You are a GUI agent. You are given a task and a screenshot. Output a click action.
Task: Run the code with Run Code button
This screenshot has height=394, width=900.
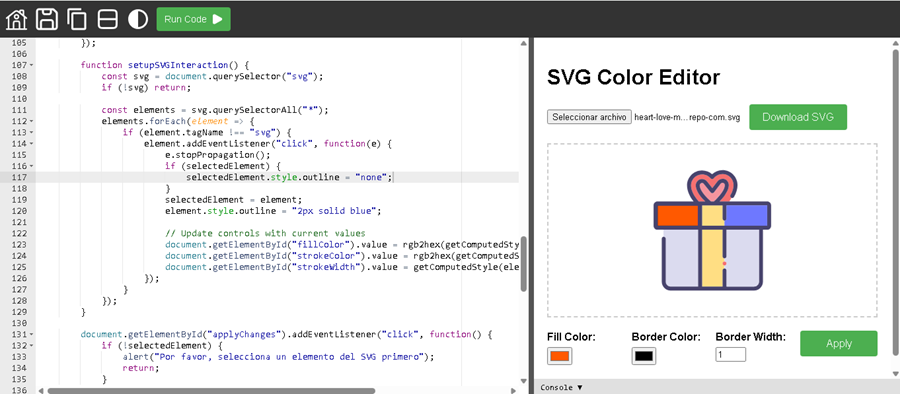(x=193, y=19)
